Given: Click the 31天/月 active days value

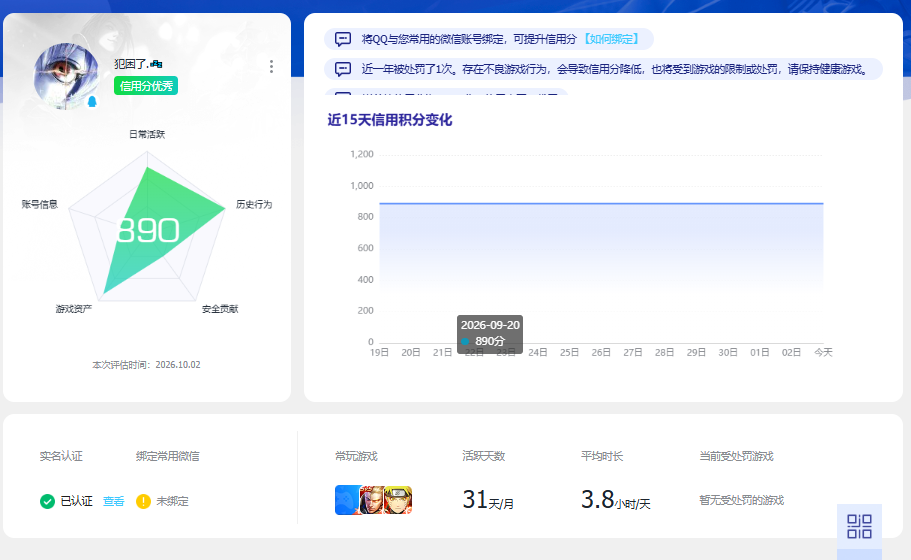Looking at the screenshot, I should (488, 500).
